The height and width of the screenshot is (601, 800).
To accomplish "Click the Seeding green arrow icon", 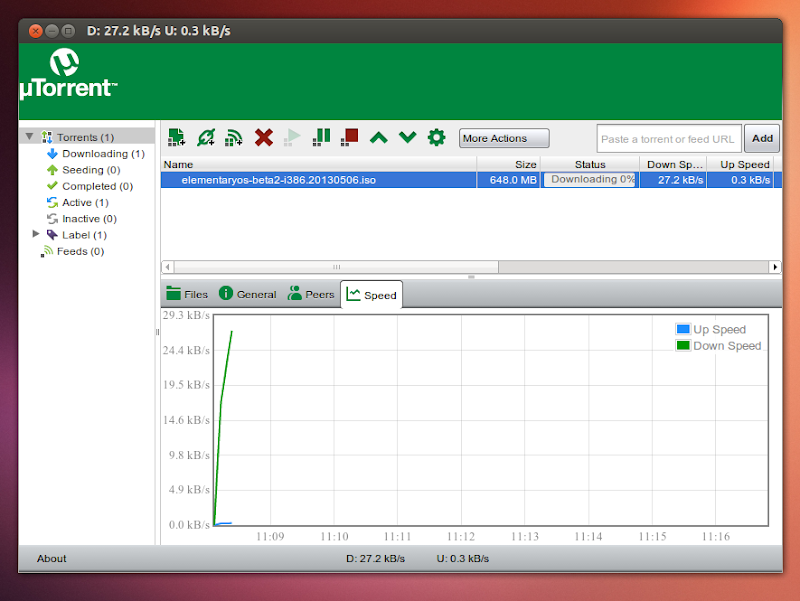I will (52, 170).
